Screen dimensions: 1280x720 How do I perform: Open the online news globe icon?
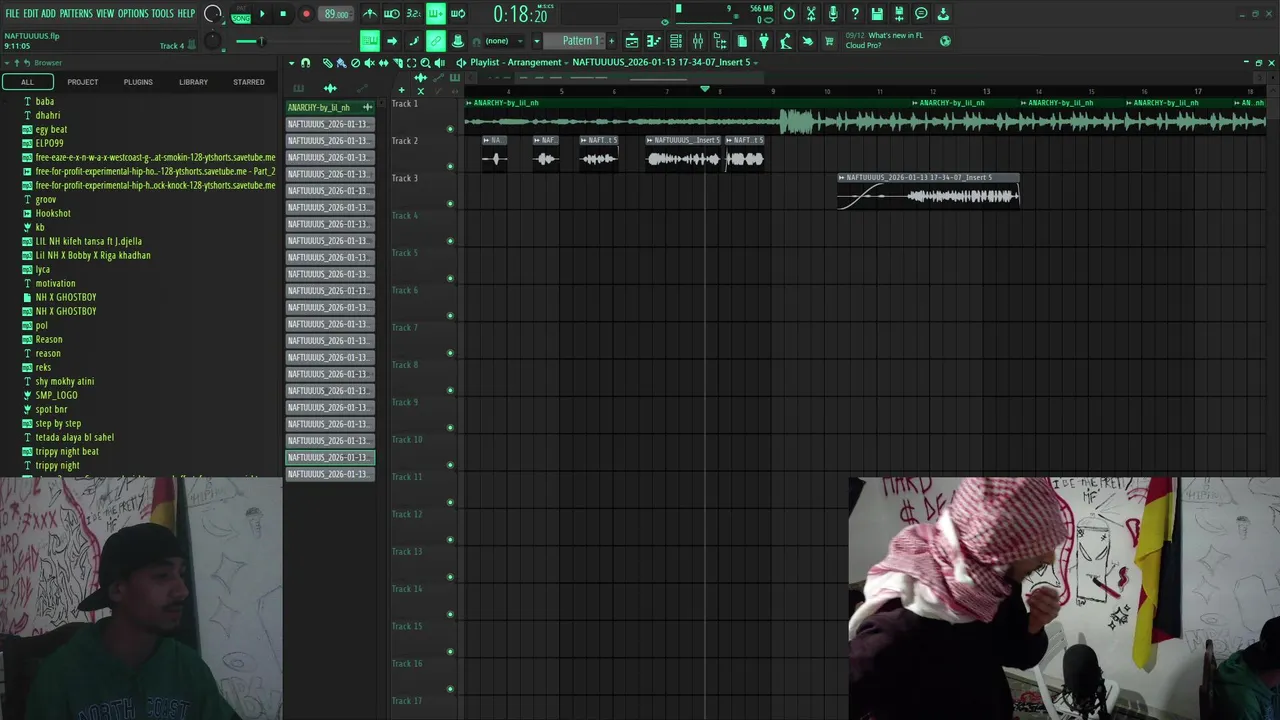click(945, 41)
